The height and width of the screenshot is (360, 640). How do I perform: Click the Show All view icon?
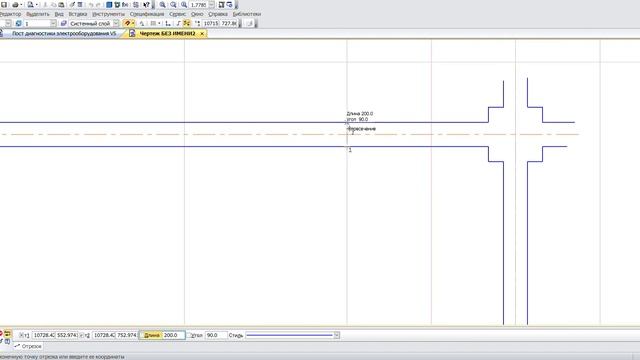coord(221,4)
